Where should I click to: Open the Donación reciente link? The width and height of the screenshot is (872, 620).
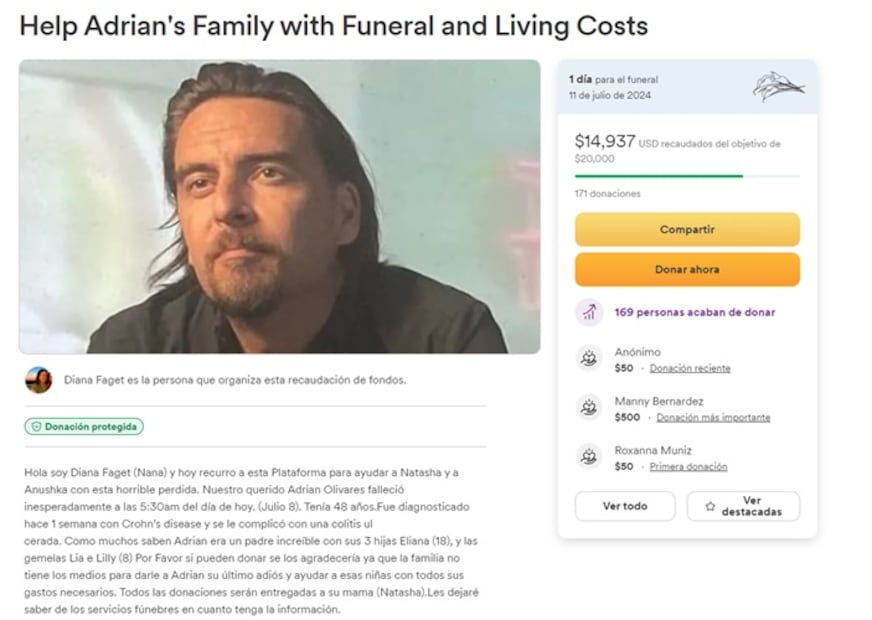689,368
